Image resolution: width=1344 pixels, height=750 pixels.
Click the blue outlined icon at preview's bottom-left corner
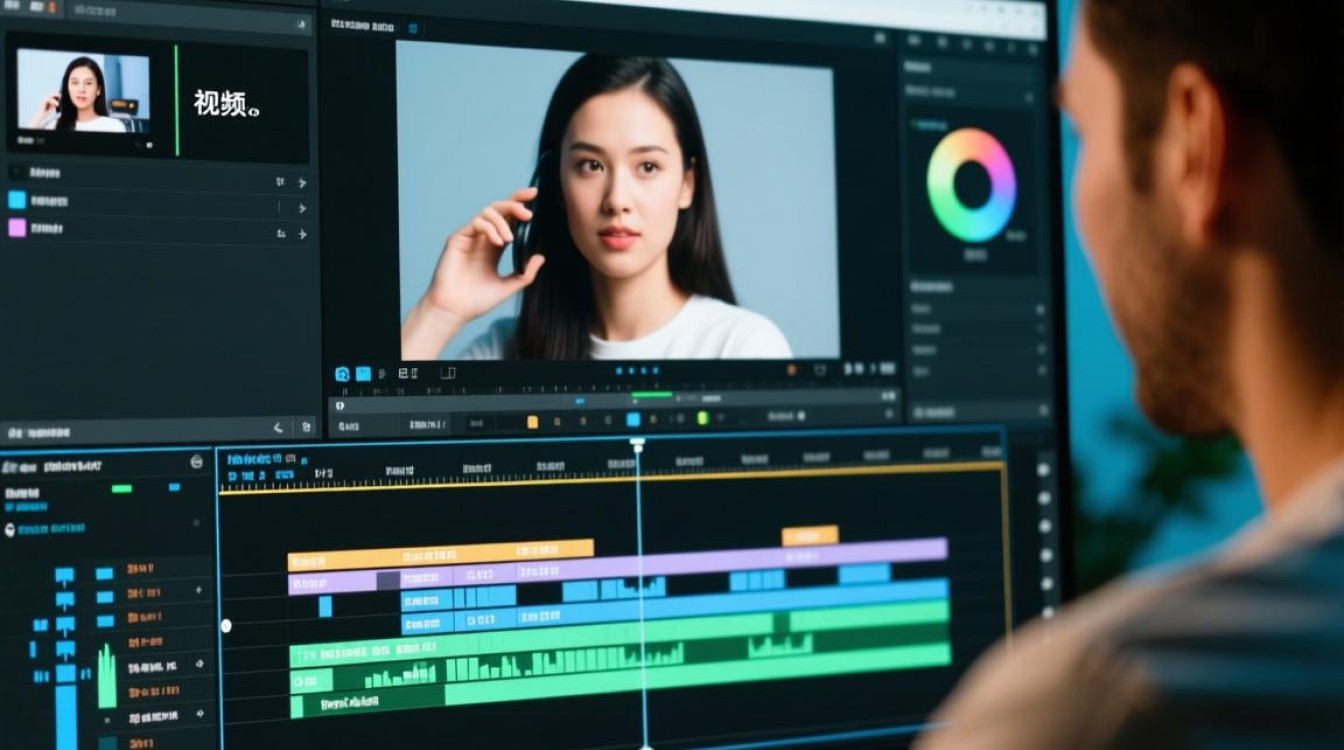pyautogui.click(x=342, y=374)
